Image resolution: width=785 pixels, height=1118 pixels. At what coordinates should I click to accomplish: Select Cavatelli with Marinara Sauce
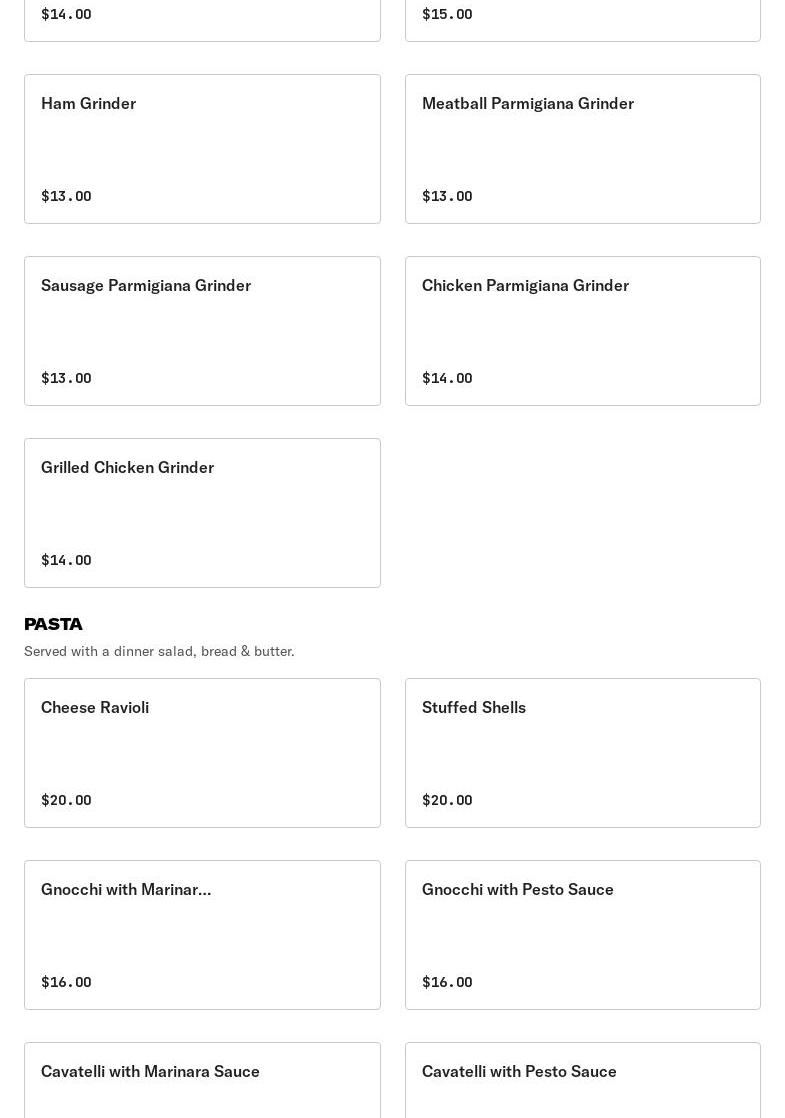point(202,1080)
